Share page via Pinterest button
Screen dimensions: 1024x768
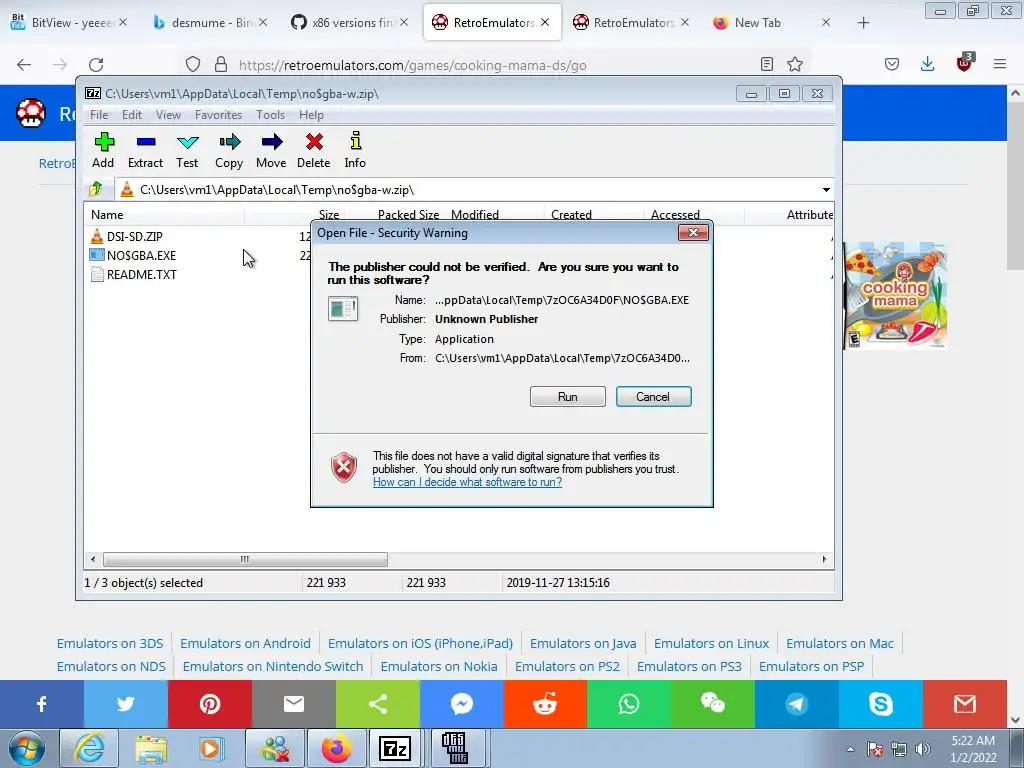(210, 704)
